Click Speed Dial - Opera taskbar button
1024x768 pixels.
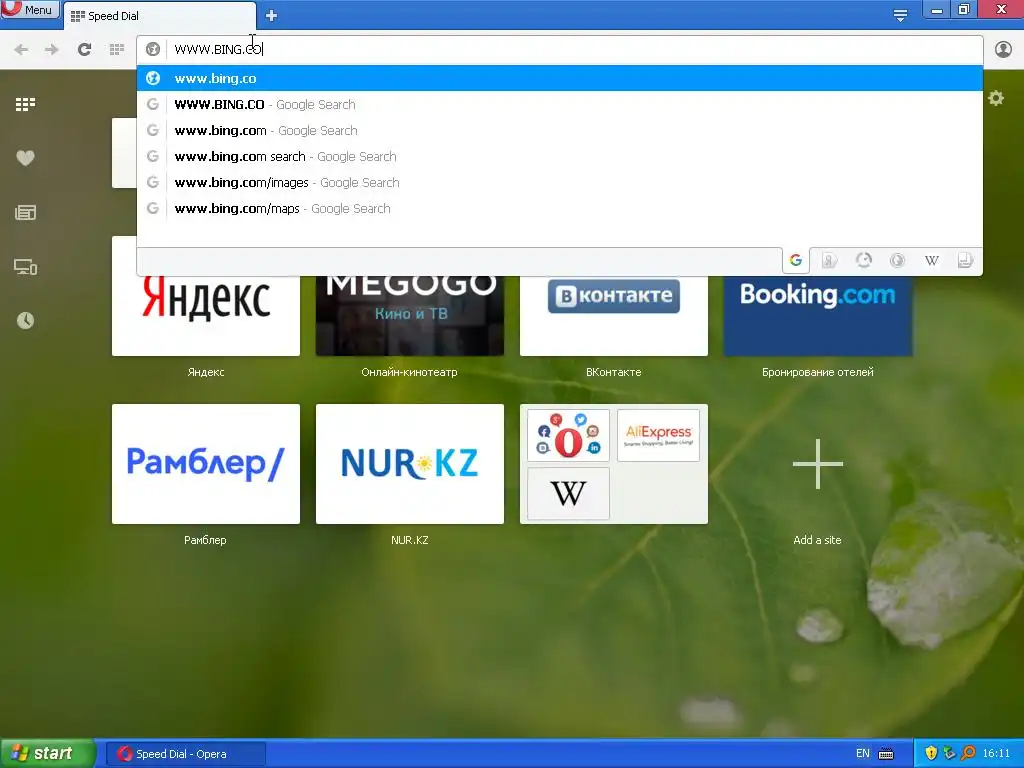click(185, 754)
